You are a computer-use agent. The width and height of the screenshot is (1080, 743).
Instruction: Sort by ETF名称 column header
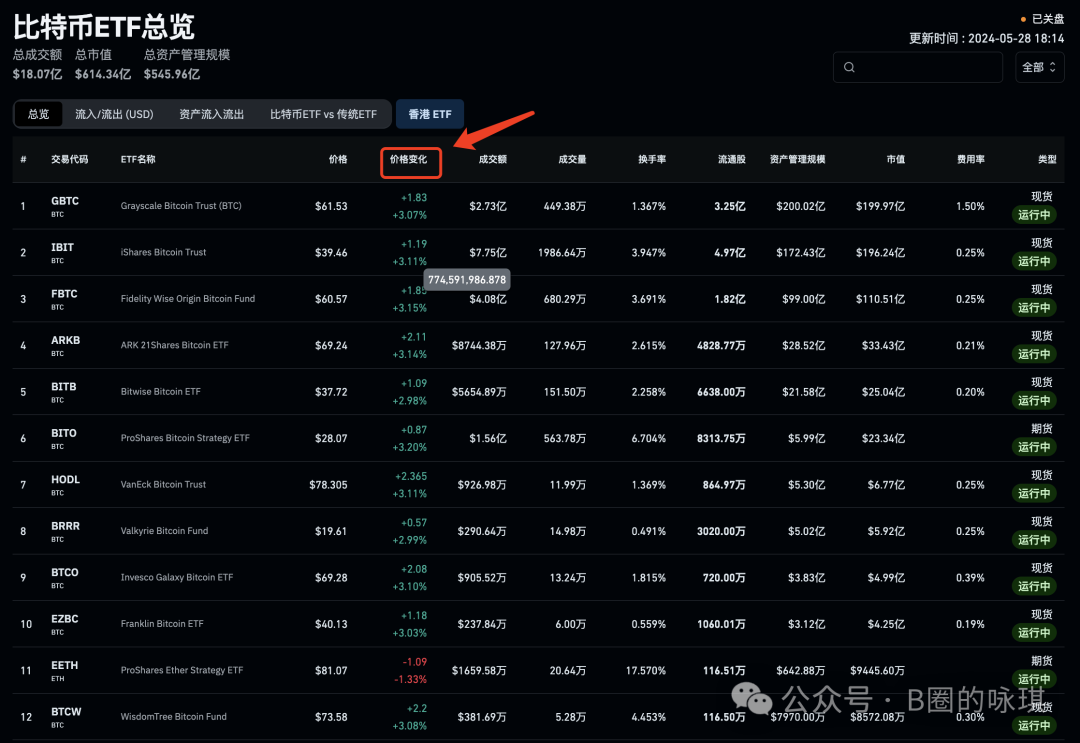138,160
